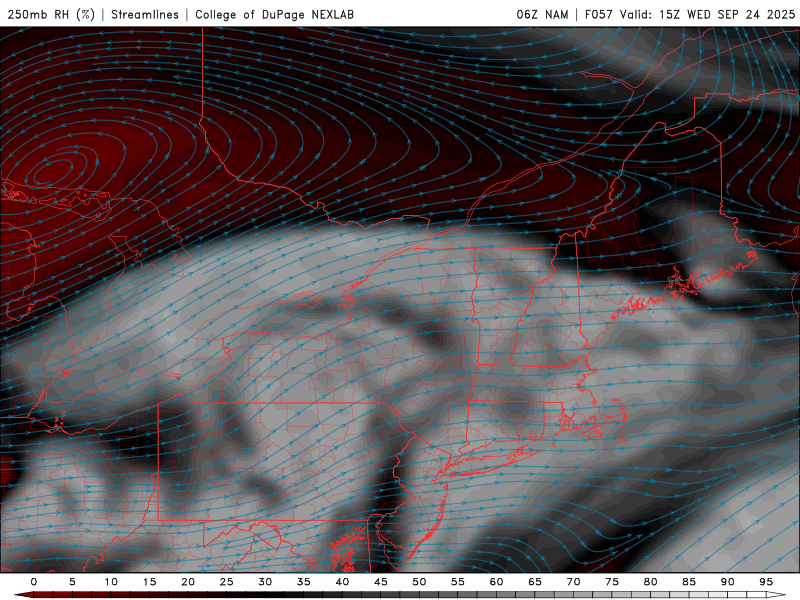Click "College of DuPage NEXLAB" text
This screenshot has height=600, width=800.
(x=274, y=14)
